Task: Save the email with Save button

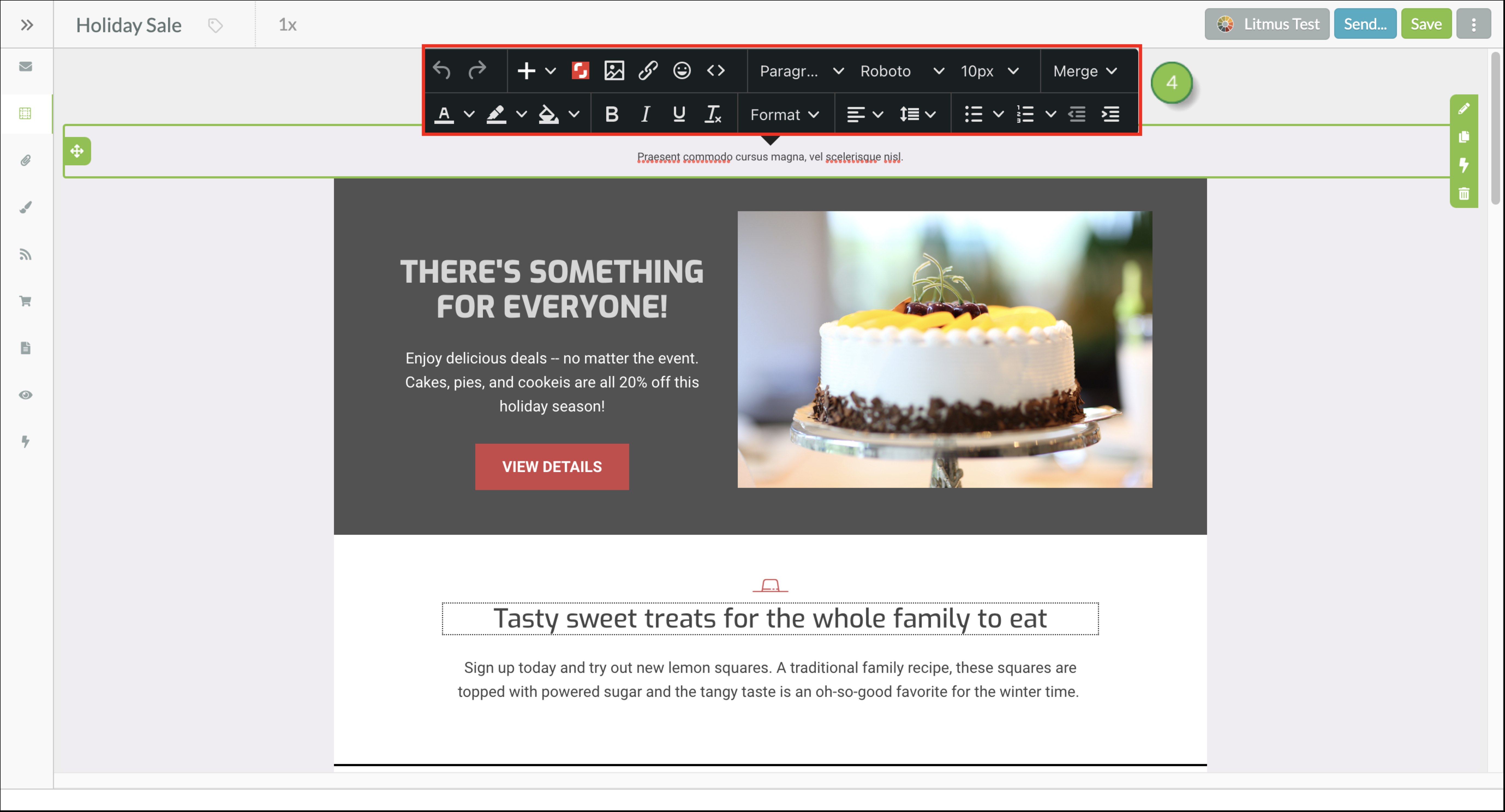Action: click(1426, 24)
